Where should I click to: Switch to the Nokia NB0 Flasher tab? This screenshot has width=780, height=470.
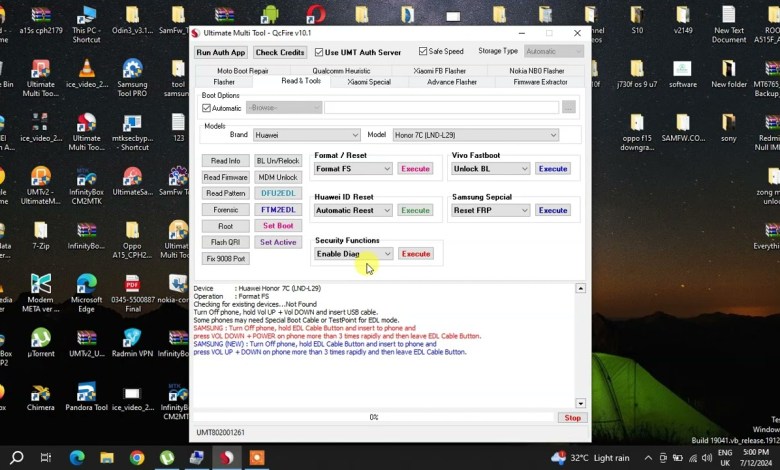tap(537, 71)
